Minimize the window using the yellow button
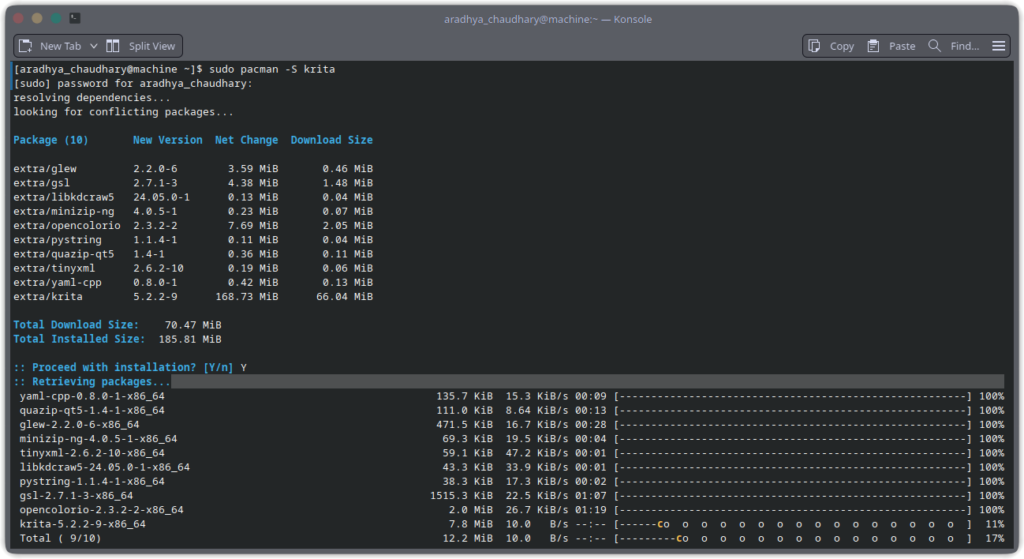 [37, 18]
